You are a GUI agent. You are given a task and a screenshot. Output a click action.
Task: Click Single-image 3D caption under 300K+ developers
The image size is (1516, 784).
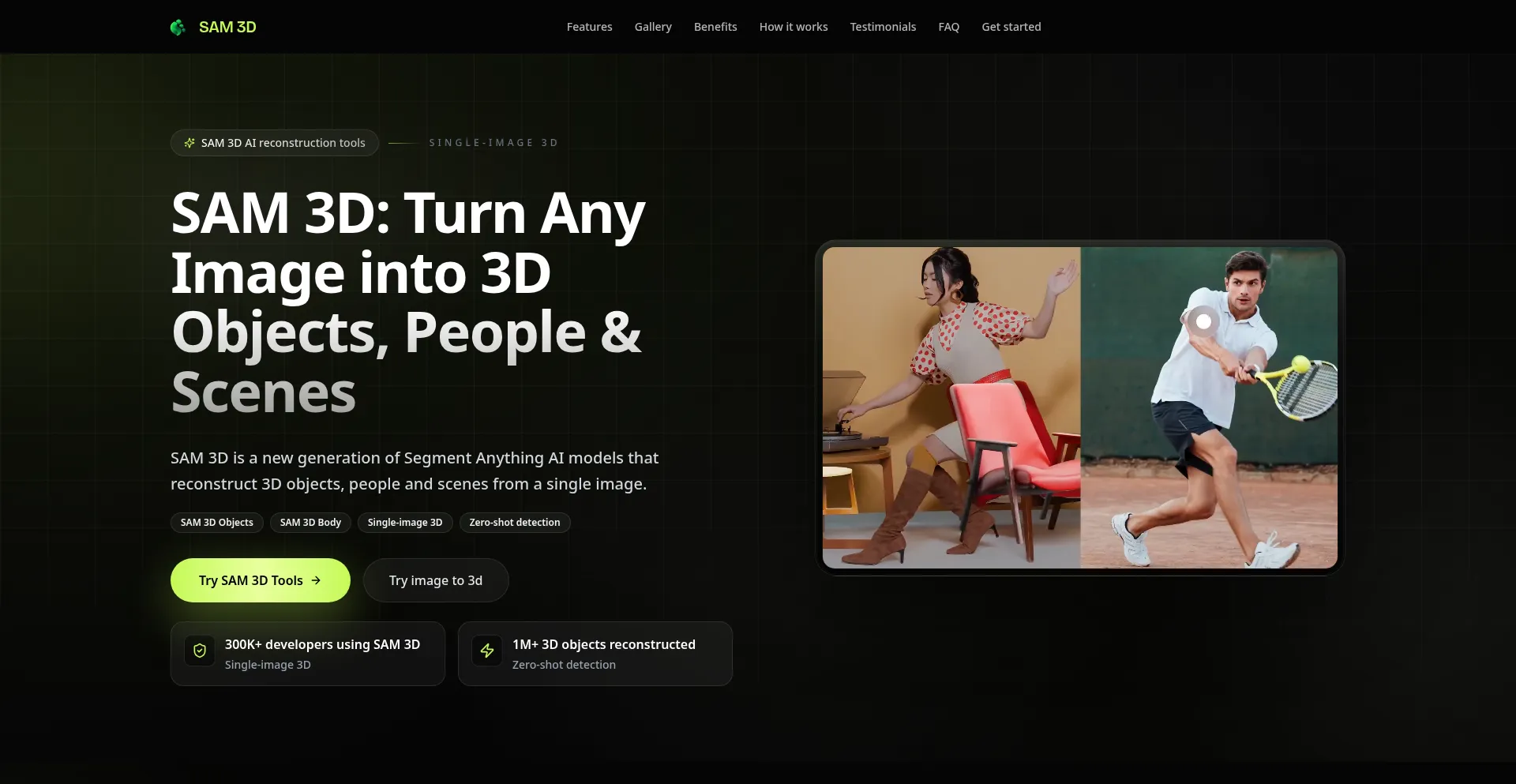click(268, 665)
